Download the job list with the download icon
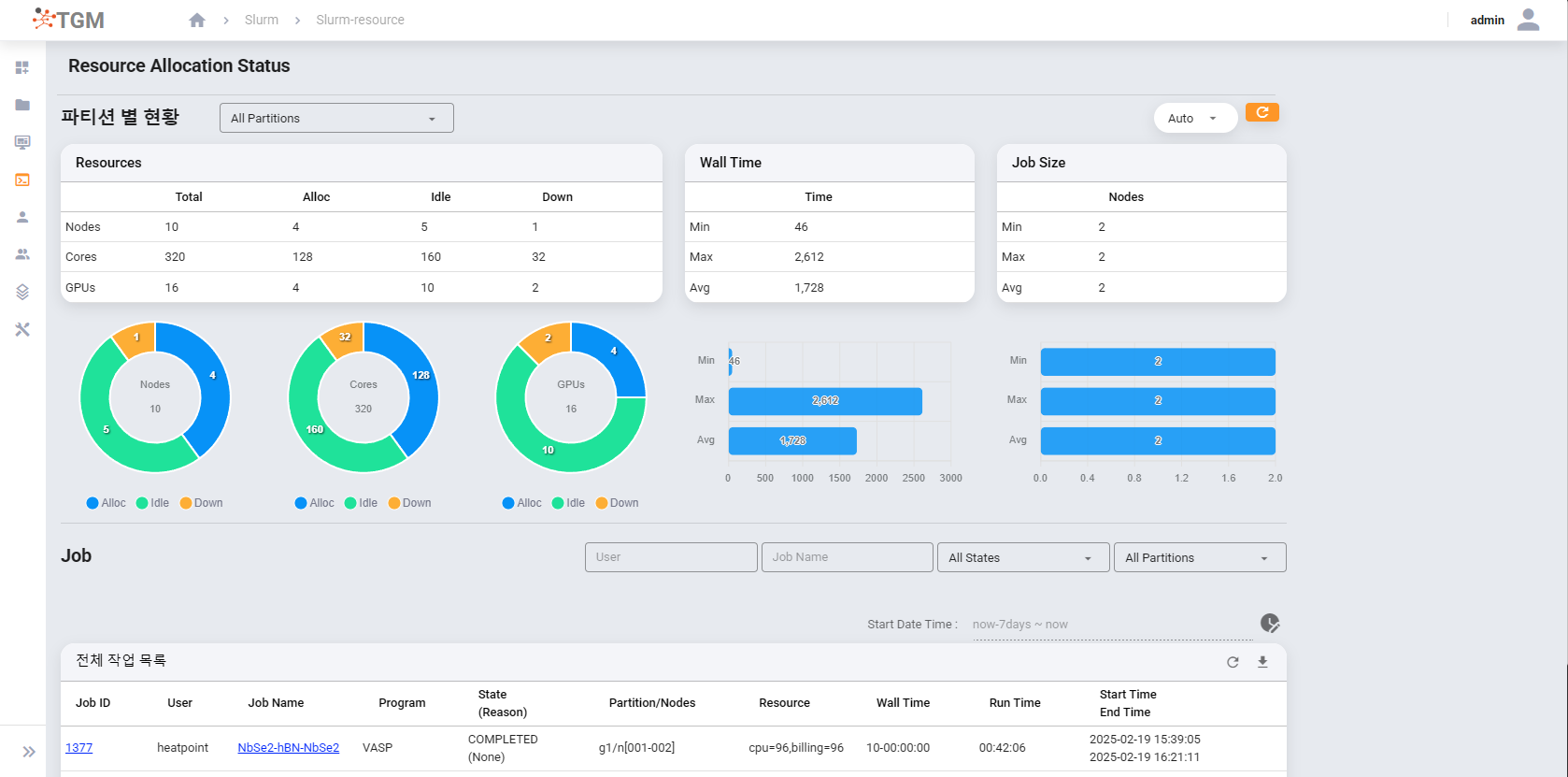This screenshot has height=777, width=1568. [1262, 662]
